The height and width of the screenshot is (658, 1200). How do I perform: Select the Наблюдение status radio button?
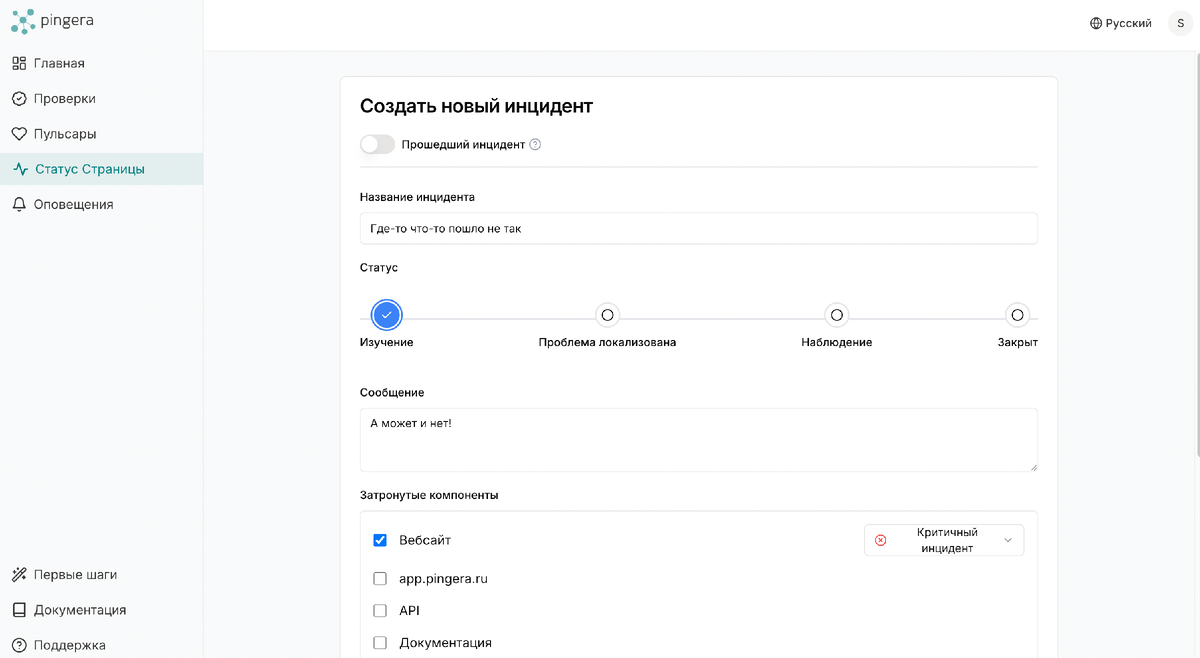tap(836, 314)
